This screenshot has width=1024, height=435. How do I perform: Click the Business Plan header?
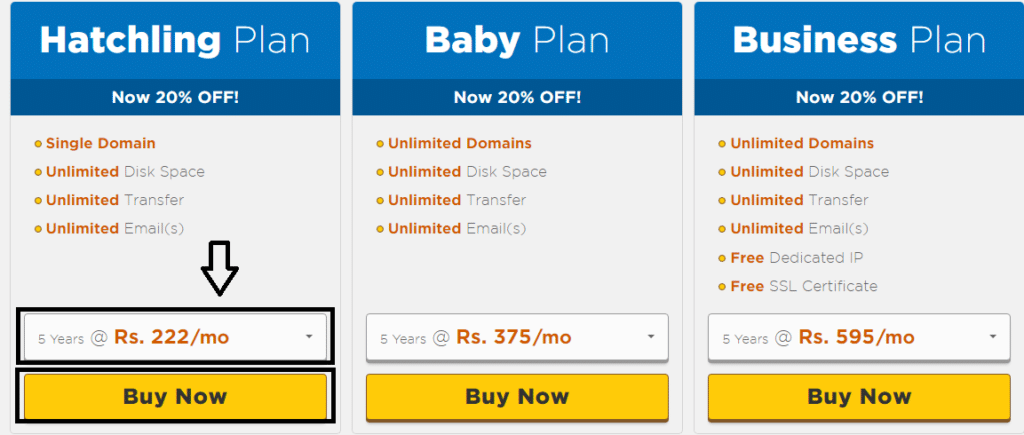[859, 40]
